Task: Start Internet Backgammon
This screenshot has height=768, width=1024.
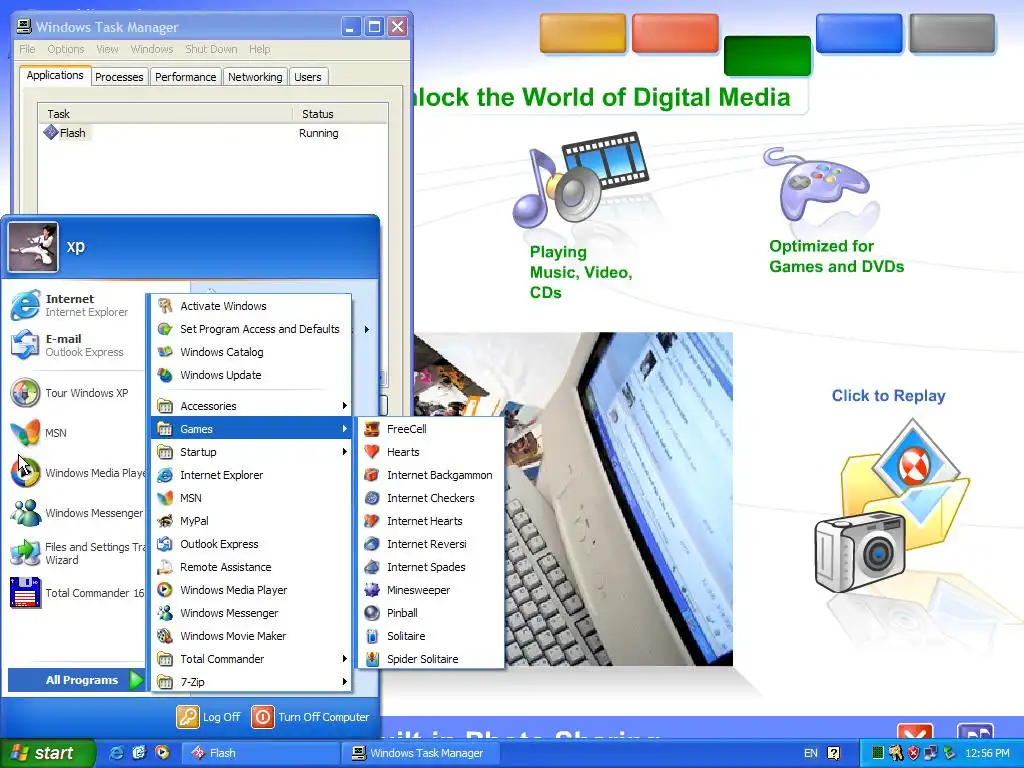Action: [x=431, y=475]
